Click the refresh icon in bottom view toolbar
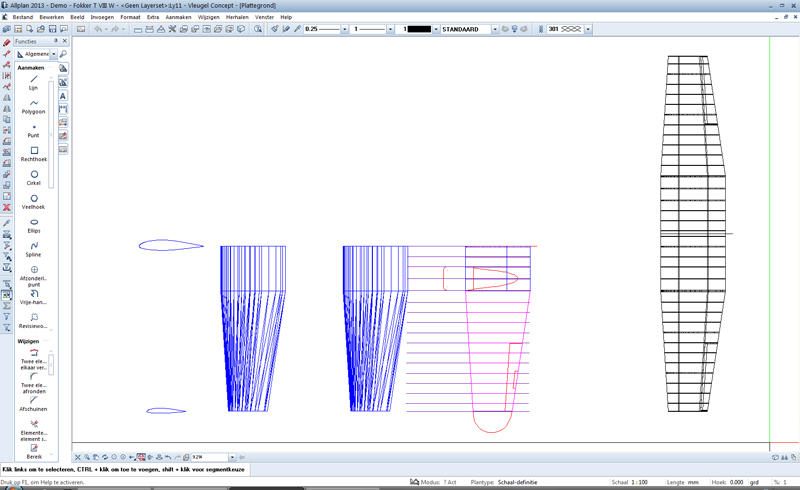 pyautogui.click(x=105, y=457)
